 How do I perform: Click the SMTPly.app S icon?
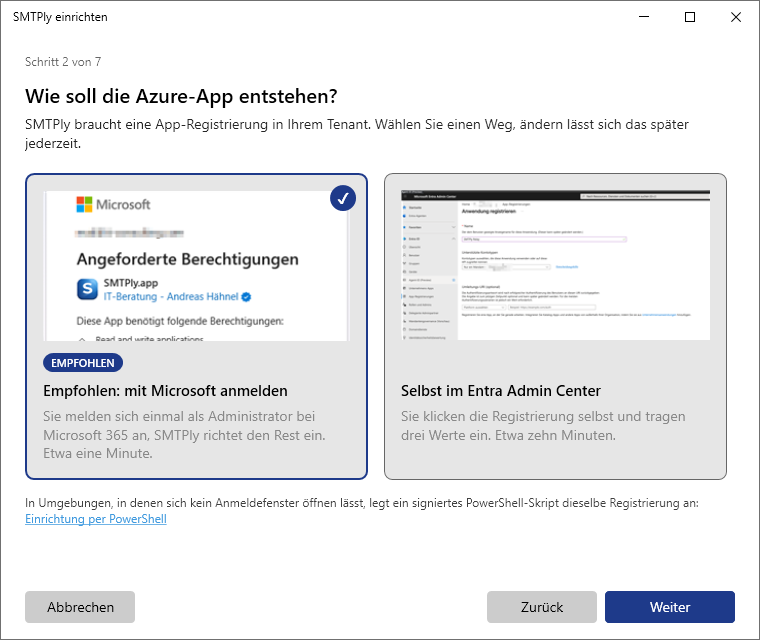pyautogui.click(x=87, y=289)
